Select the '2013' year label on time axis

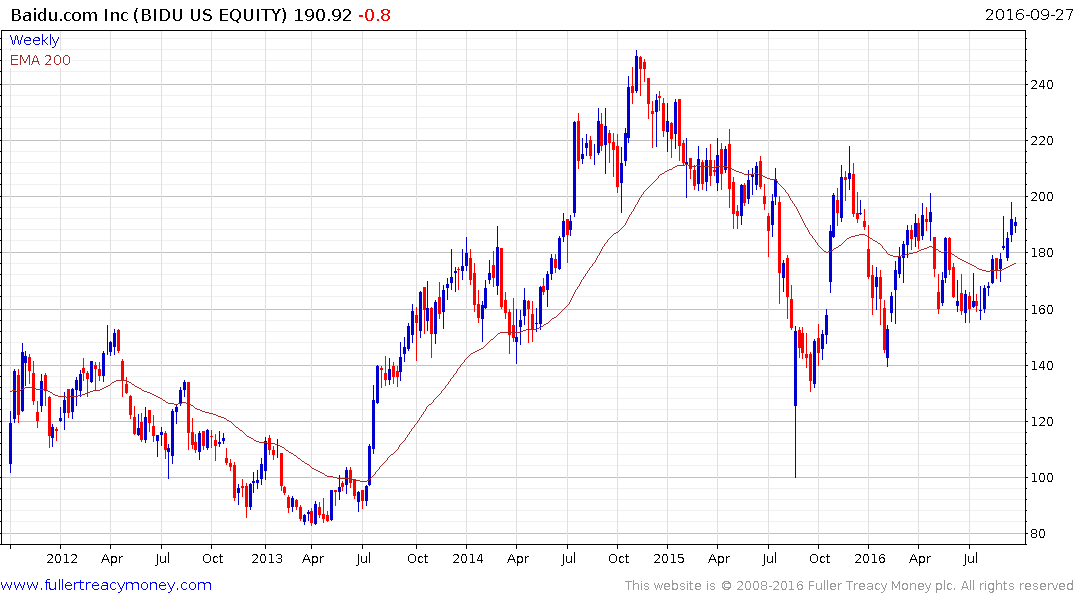pyautogui.click(x=267, y=558)
